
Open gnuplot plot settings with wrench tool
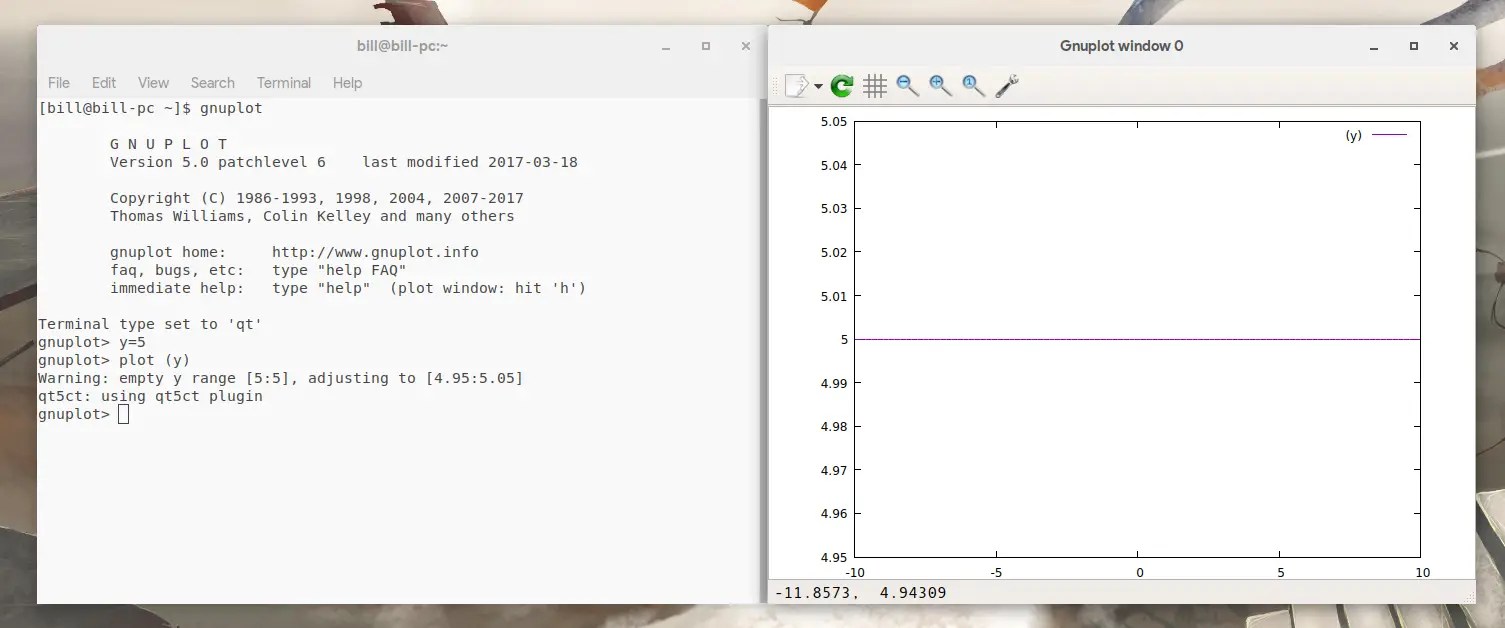[x=1006, y=86]
